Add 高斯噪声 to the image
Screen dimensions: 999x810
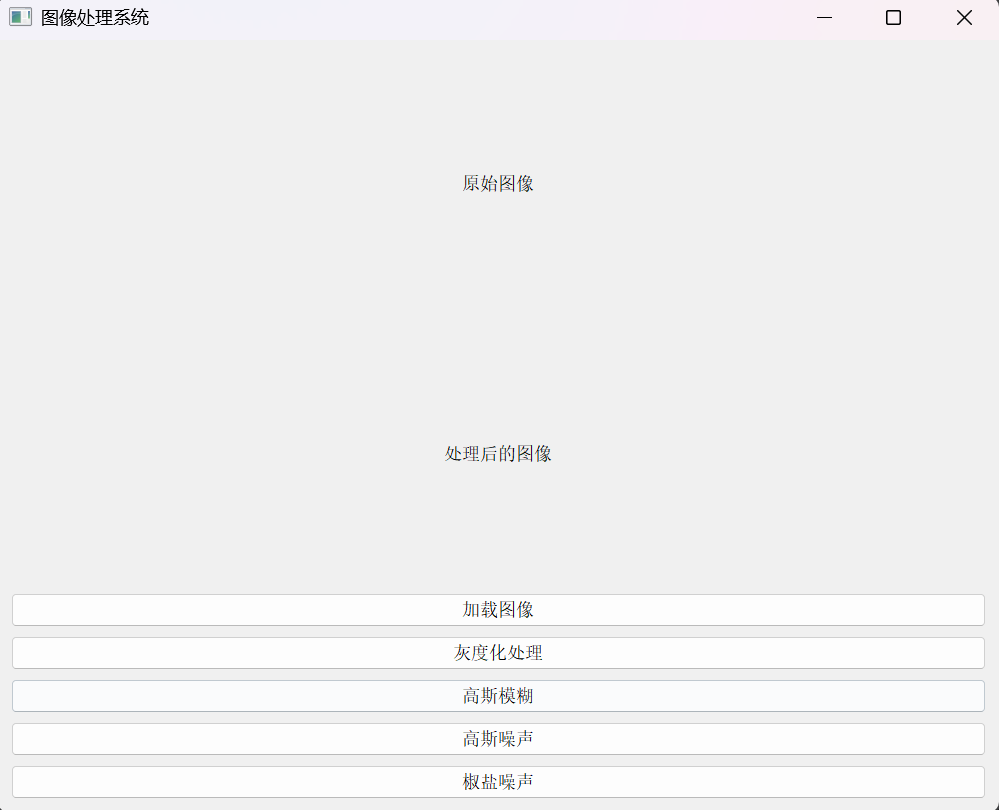click(x=498, y=739)
